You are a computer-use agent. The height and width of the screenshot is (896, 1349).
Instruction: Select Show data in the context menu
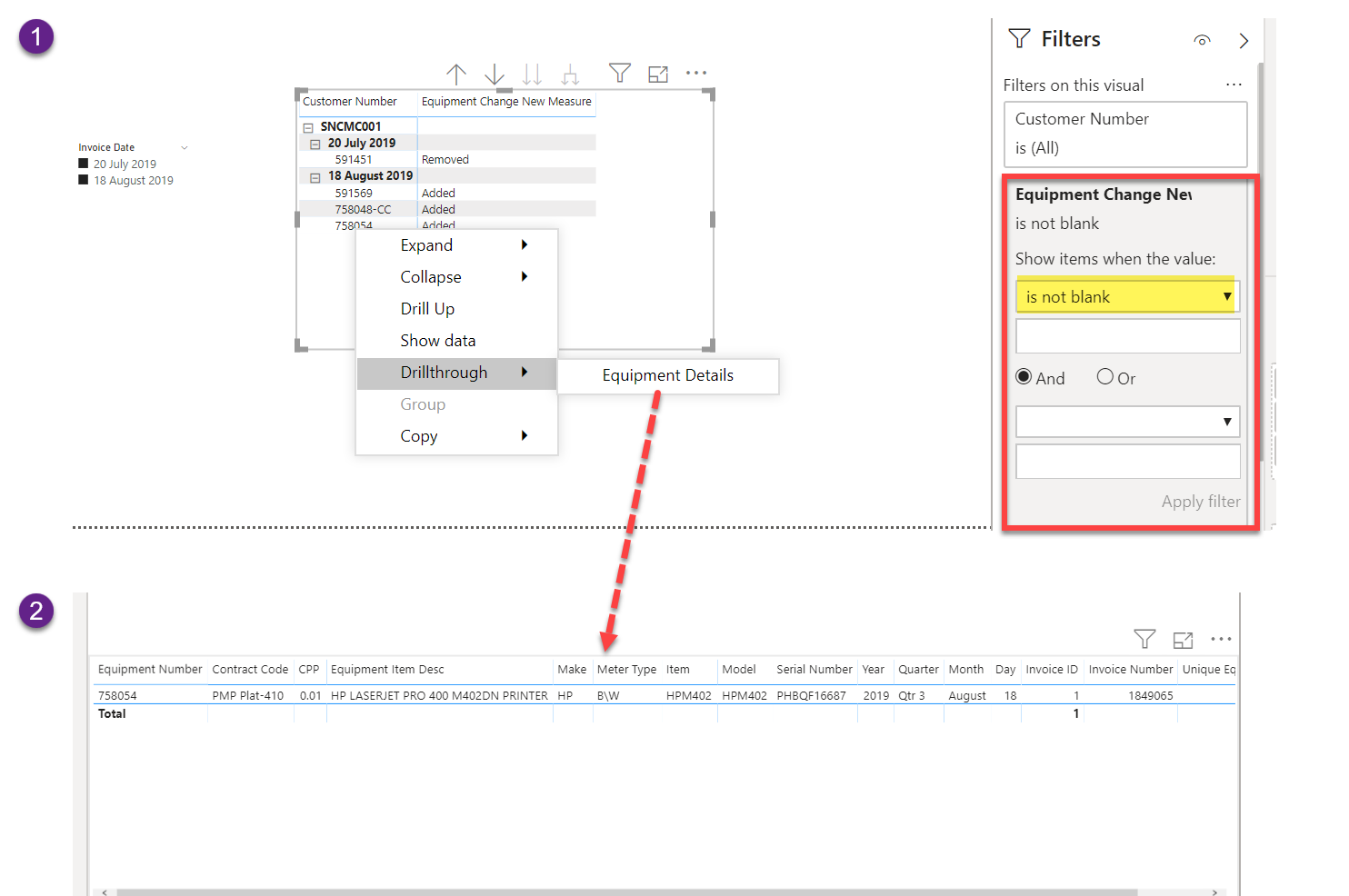pos(438,340)
